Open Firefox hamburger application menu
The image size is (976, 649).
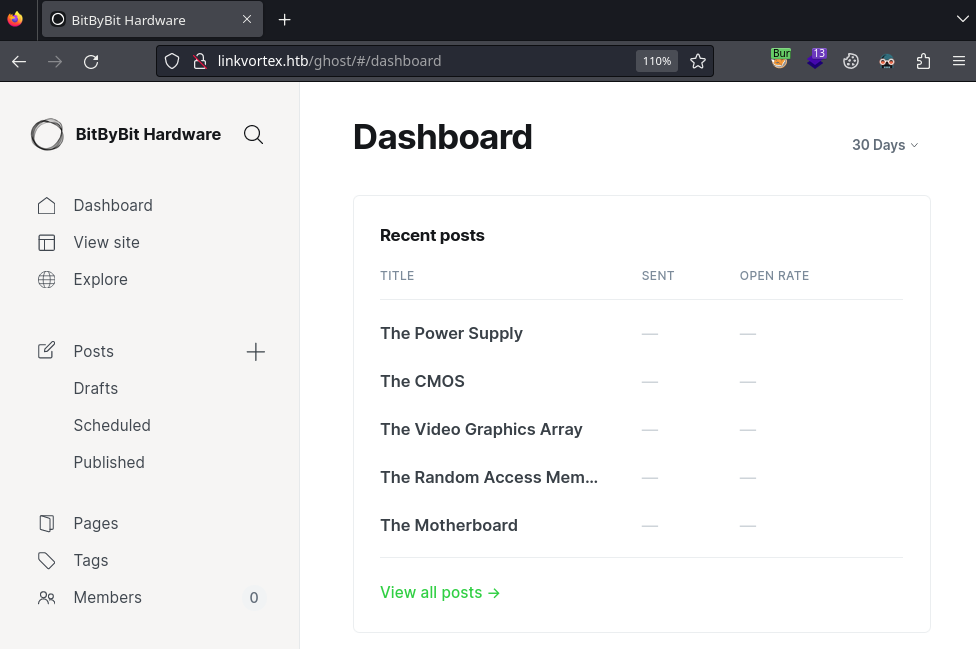click(x=959, y=61)
